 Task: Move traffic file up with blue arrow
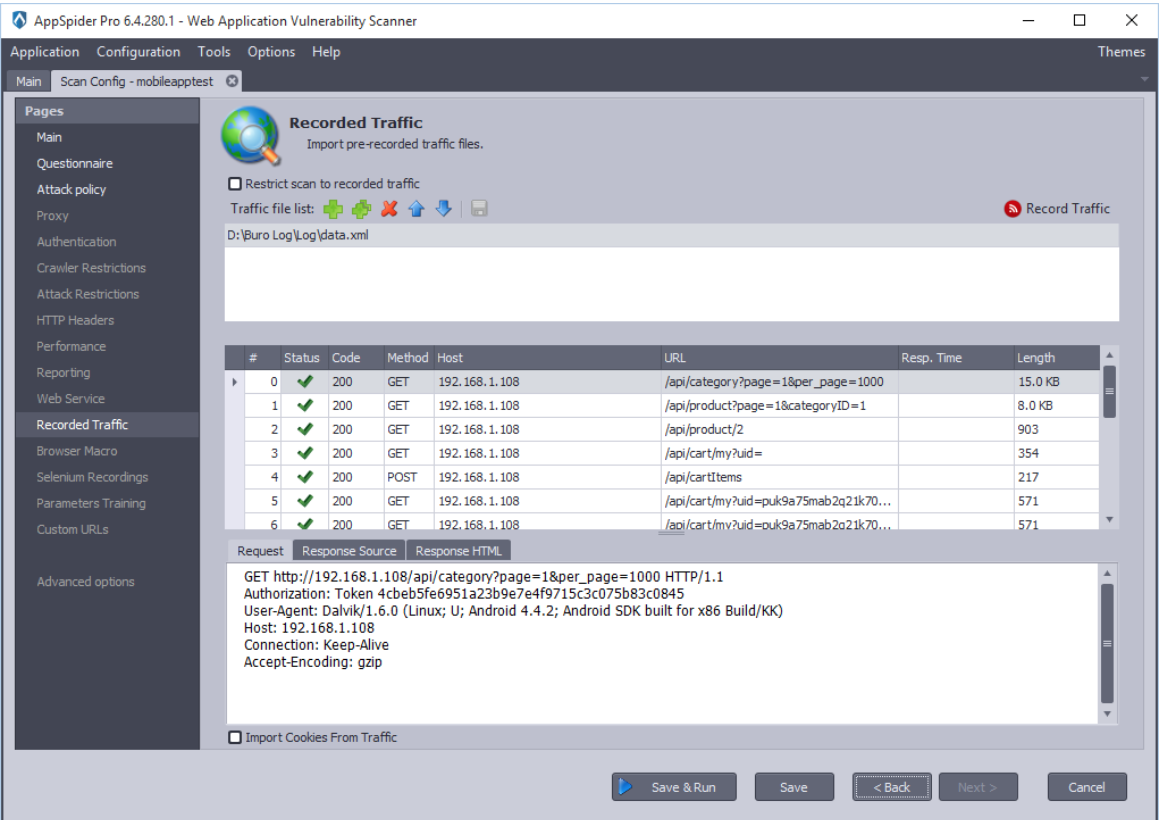pos(417,209)
